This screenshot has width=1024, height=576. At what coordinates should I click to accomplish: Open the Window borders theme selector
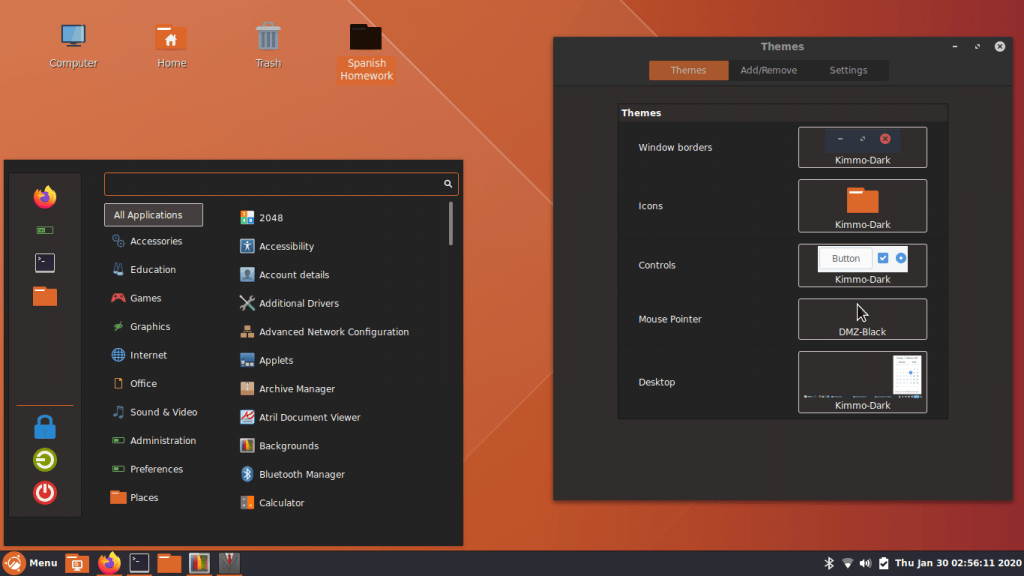pyautogui.click(x=862, y=146)
